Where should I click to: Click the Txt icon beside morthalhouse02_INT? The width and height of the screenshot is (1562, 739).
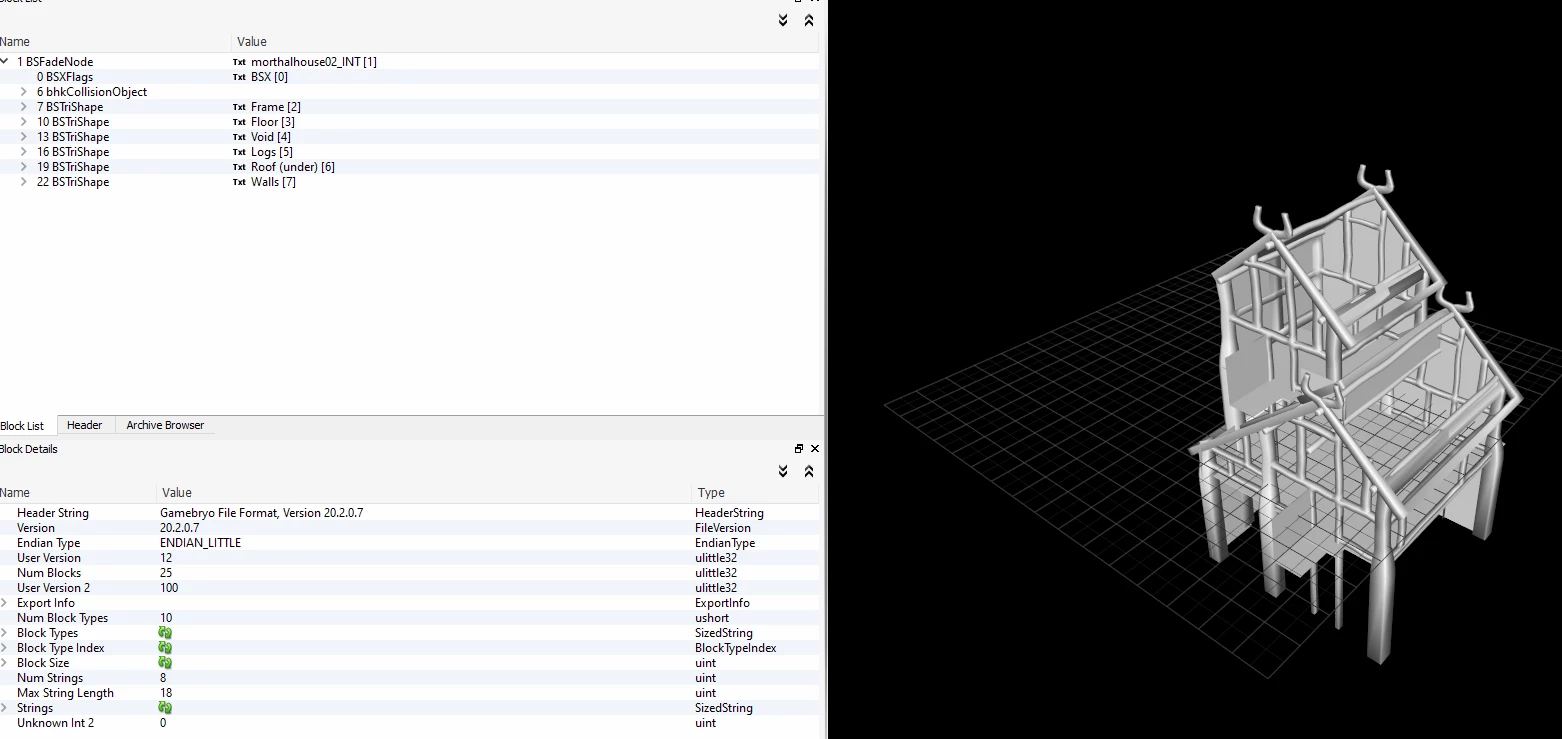(239, 62)
